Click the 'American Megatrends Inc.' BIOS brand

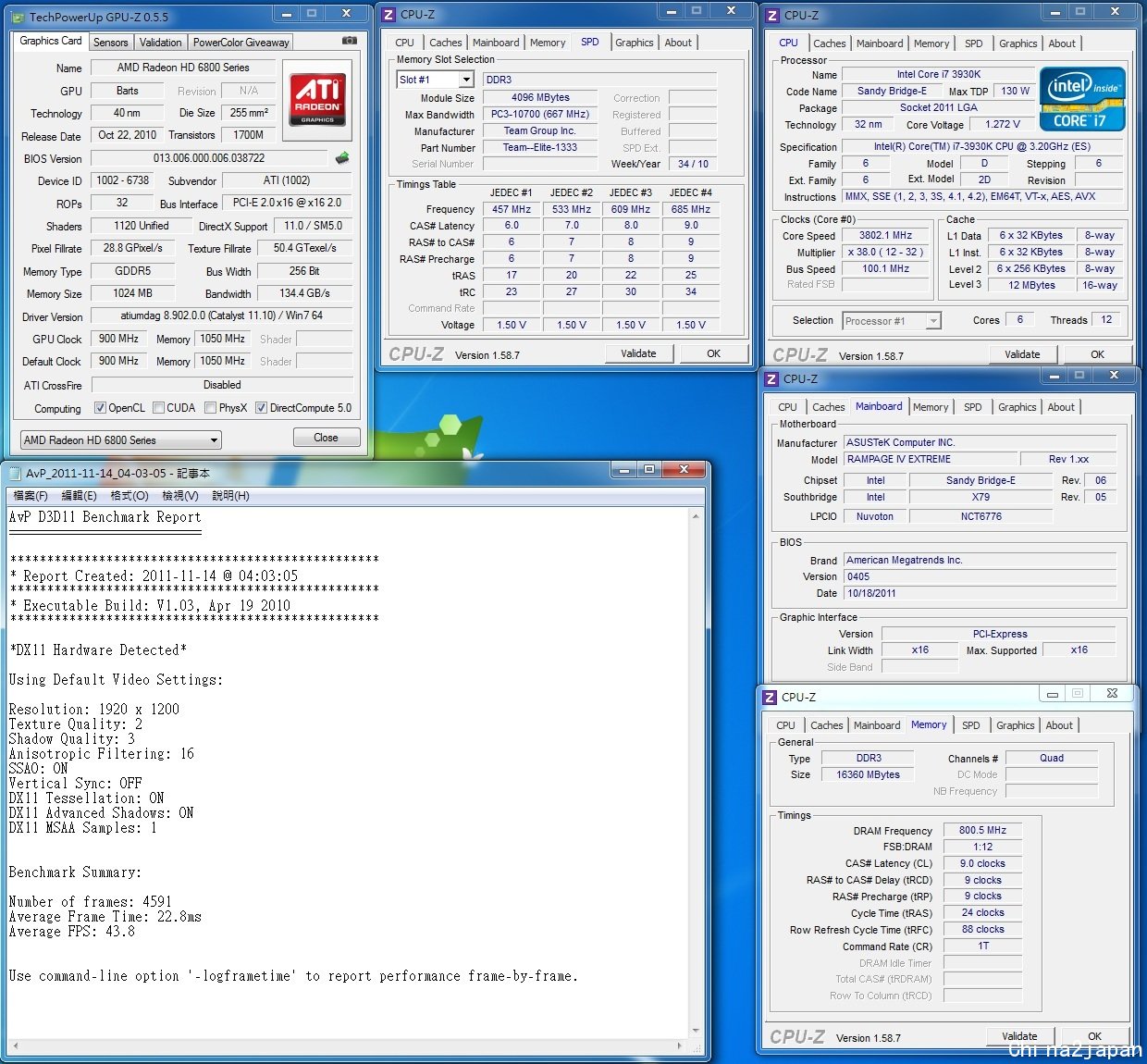980,560
